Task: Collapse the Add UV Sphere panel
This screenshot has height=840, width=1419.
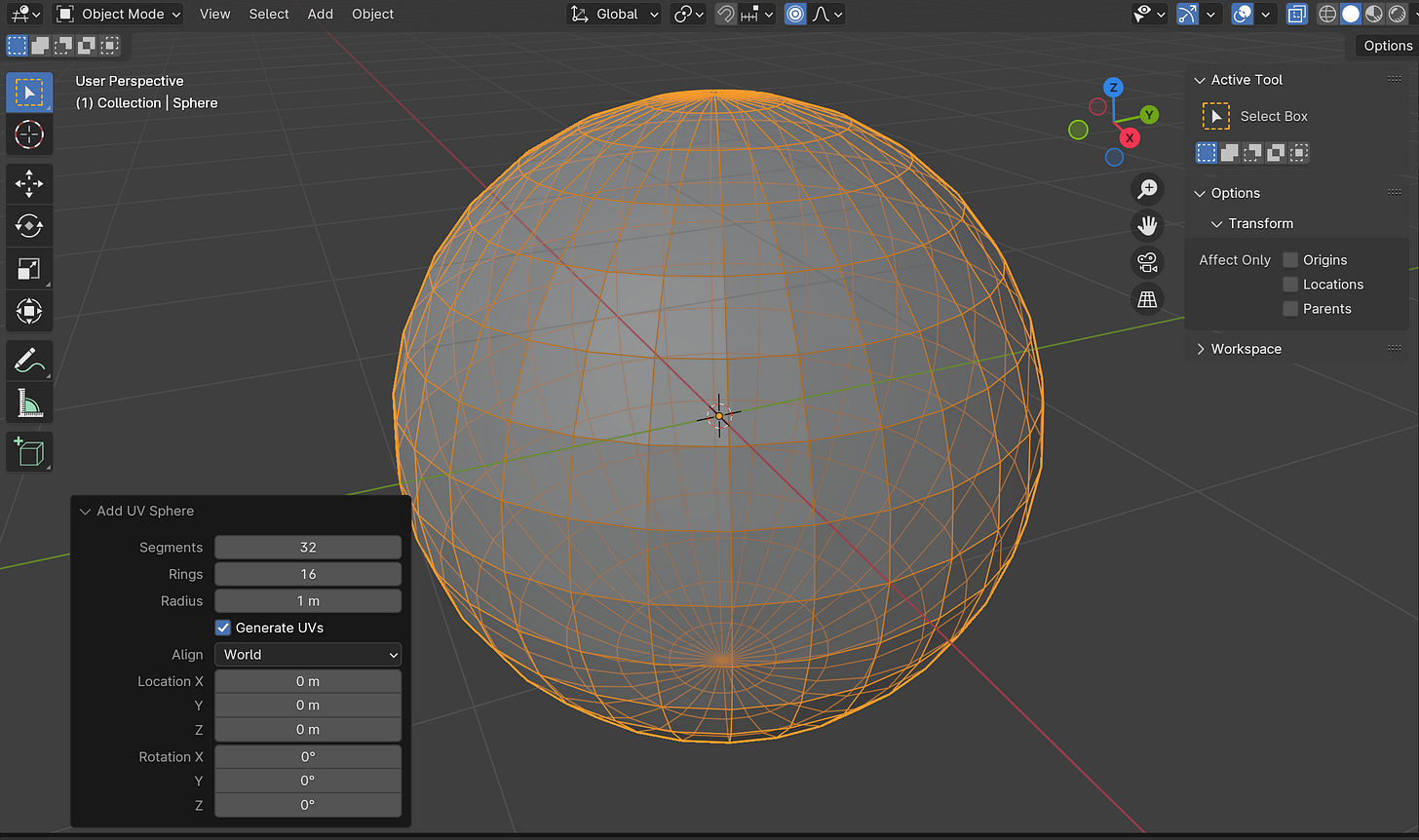Action: coord(85,511)
